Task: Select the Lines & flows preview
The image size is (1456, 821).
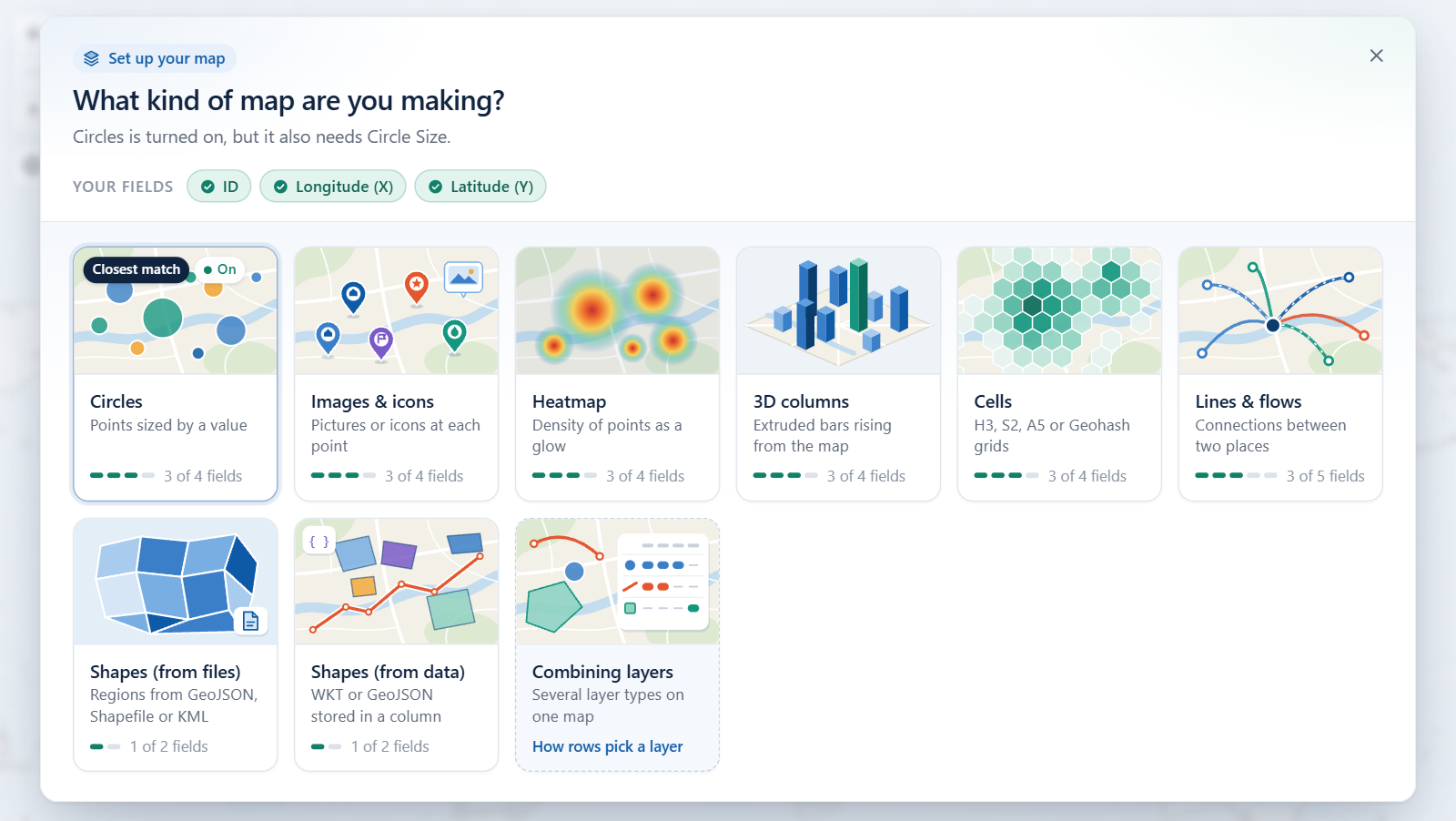Action: (x=1280, y=311)
